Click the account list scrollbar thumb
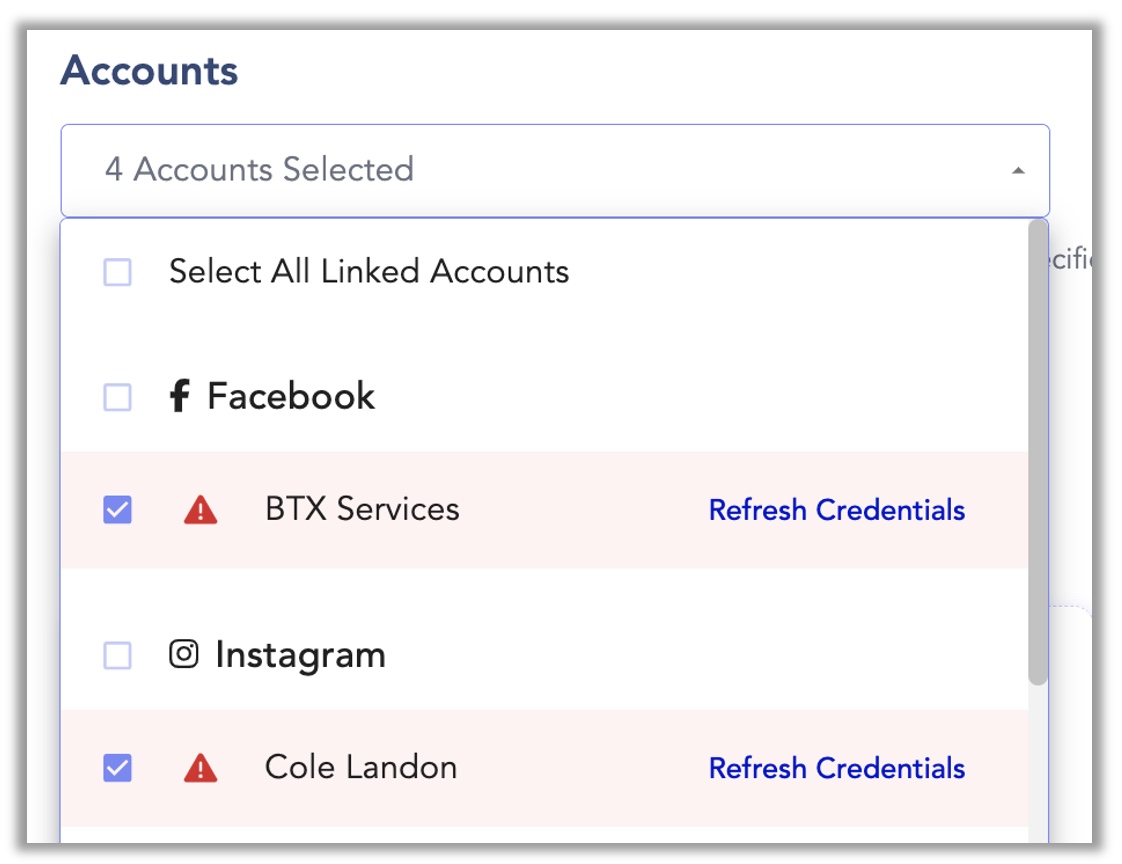The height and width of the screenshot is (864, 1122). coord(1038,452)
